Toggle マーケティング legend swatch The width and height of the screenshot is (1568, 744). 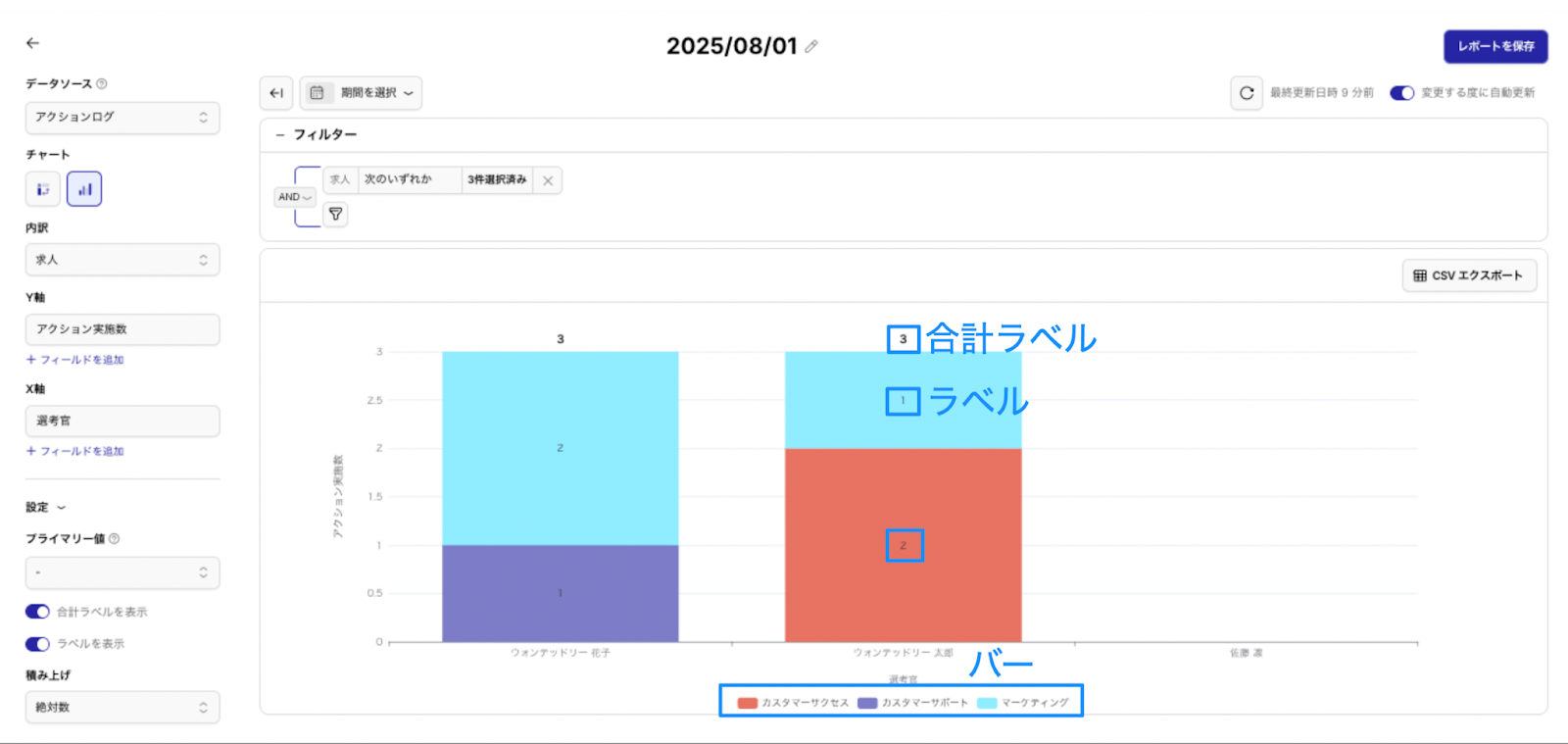pyautogui.click(x=987, y=703)
